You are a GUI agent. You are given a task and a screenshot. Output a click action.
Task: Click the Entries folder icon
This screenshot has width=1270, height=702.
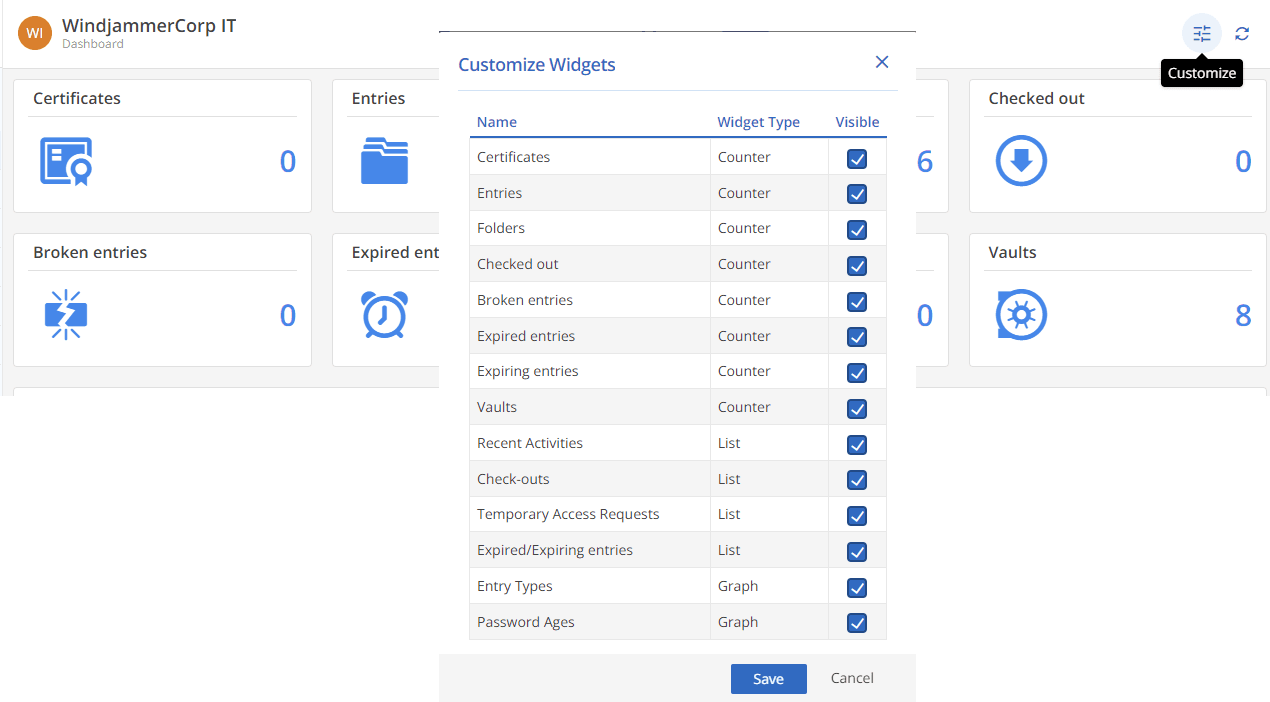pos(384,161)
